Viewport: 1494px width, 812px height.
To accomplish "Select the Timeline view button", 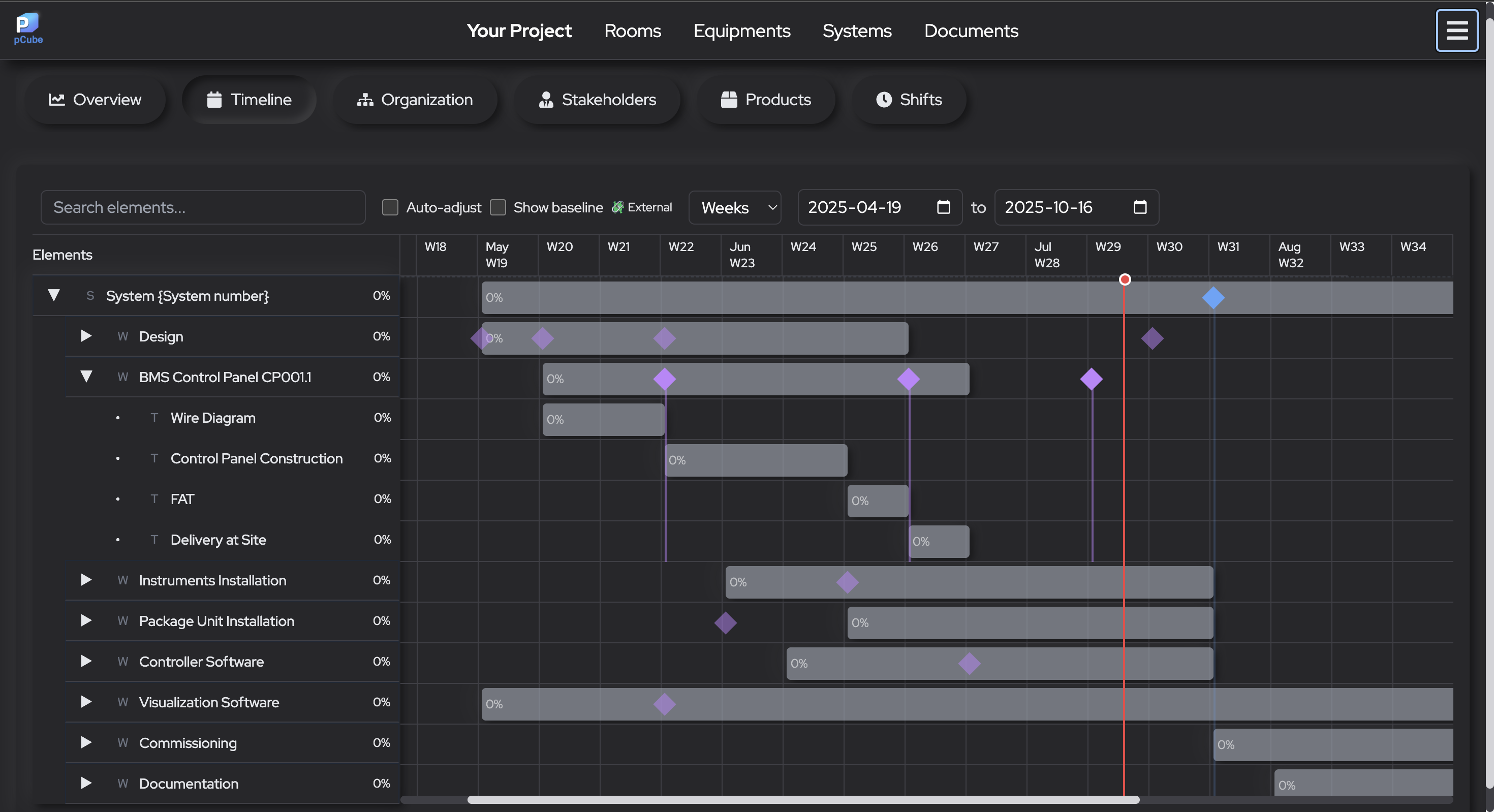I will tap(249, 99).
